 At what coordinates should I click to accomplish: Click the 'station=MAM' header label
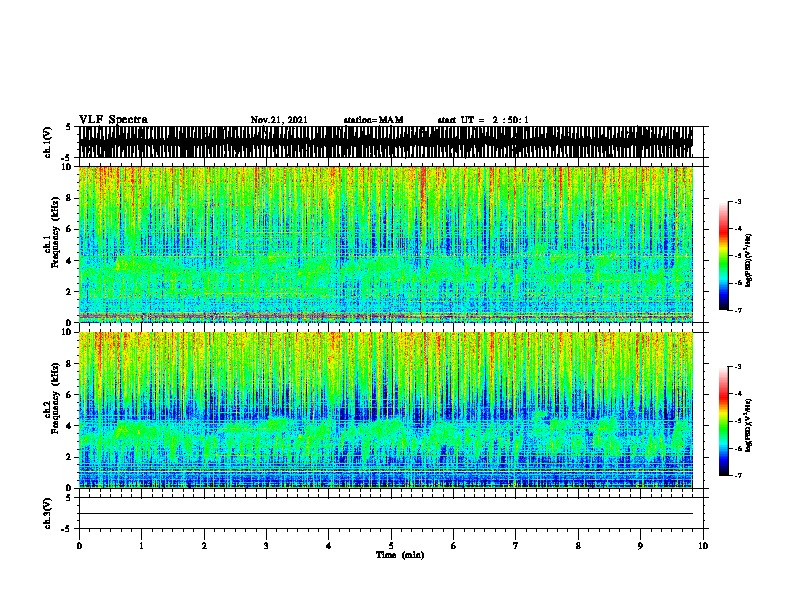click(x=373, y=120)
